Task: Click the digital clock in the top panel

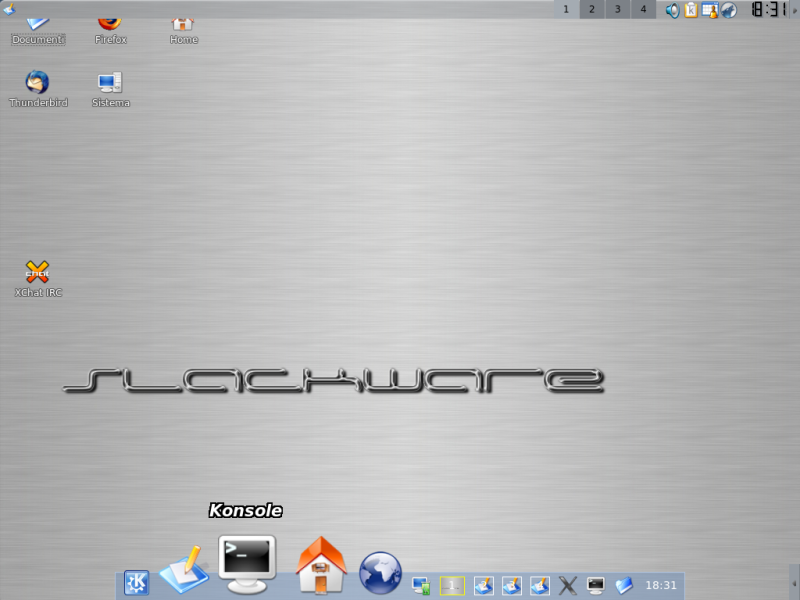Action: 768,9
